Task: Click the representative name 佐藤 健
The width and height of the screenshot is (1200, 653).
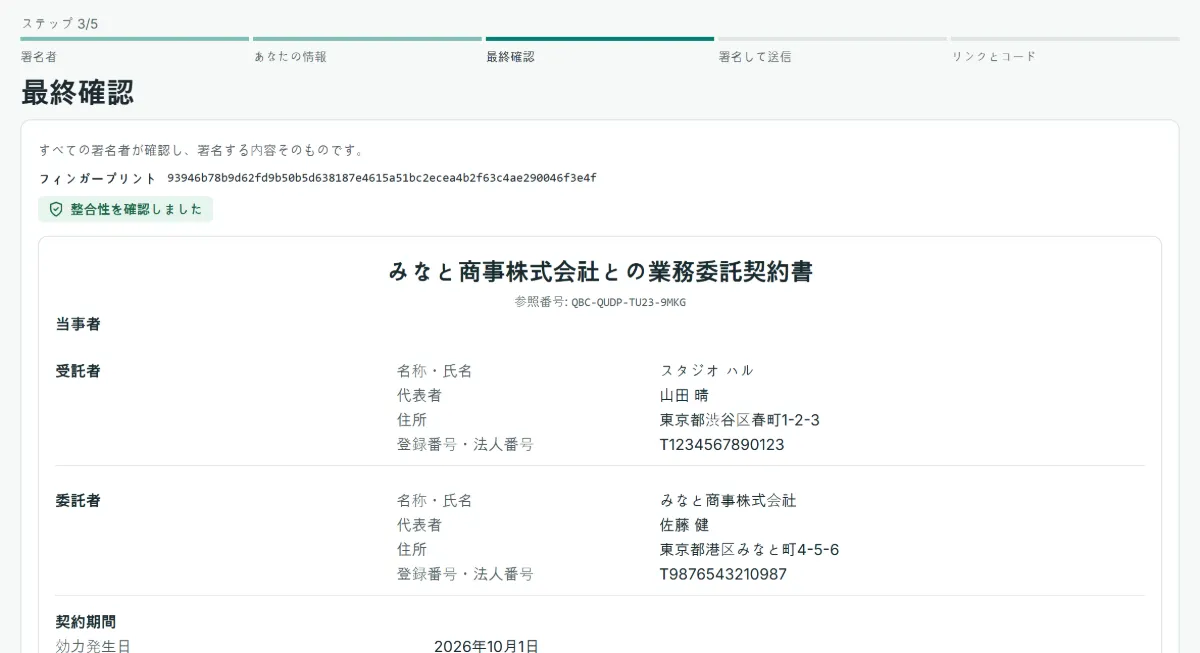Action: pos(684,525)
